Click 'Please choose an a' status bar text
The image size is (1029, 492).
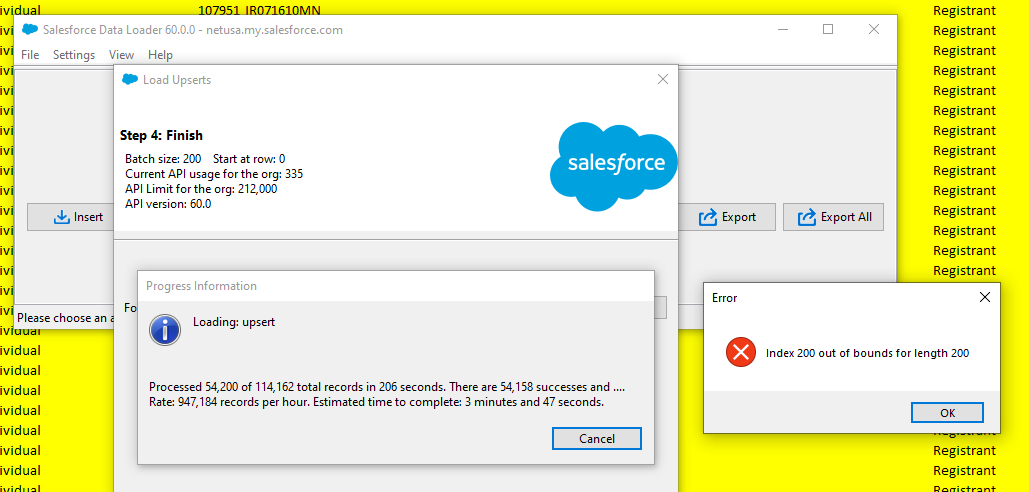click(66, 318)
